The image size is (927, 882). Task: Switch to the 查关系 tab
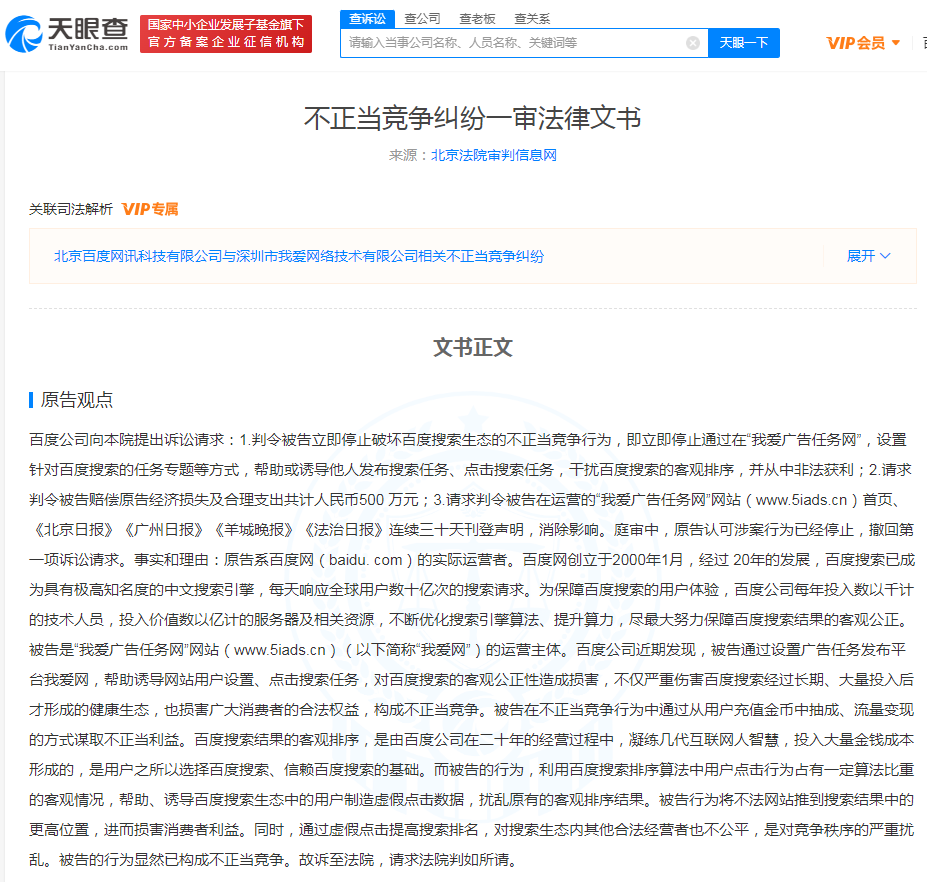click(x=532, y=19)
